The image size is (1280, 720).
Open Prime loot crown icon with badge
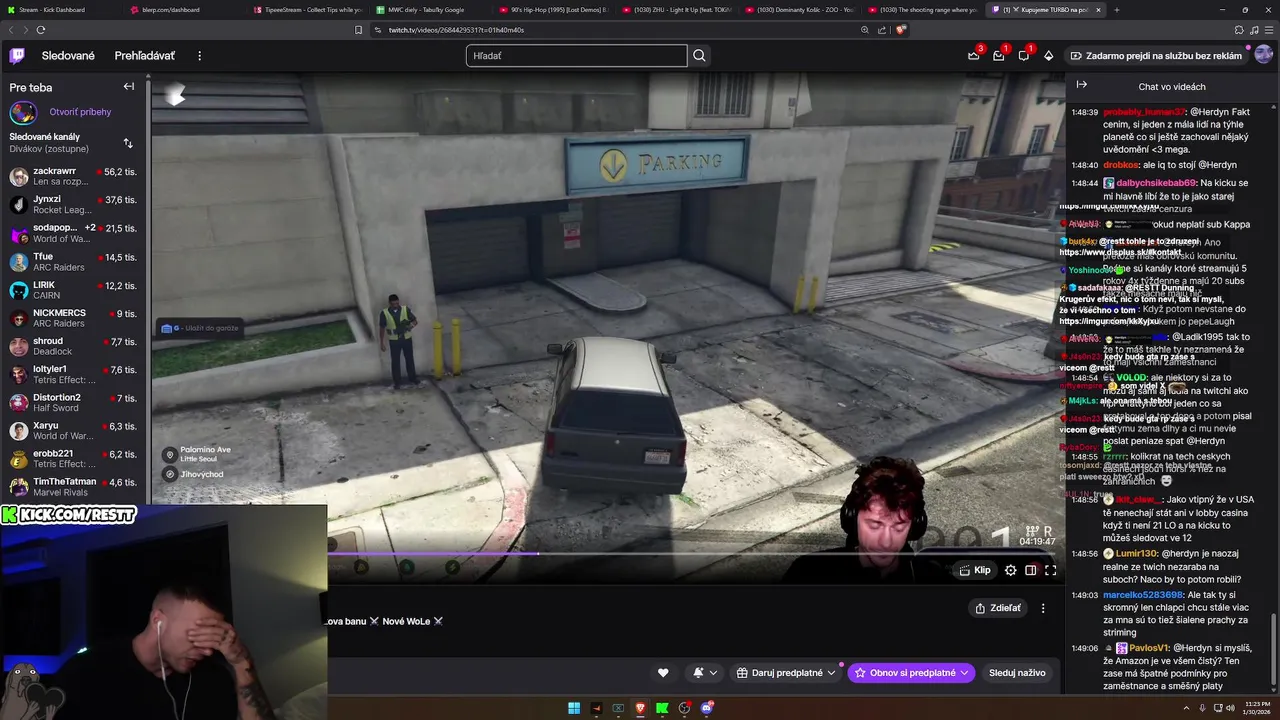(974, 56)
